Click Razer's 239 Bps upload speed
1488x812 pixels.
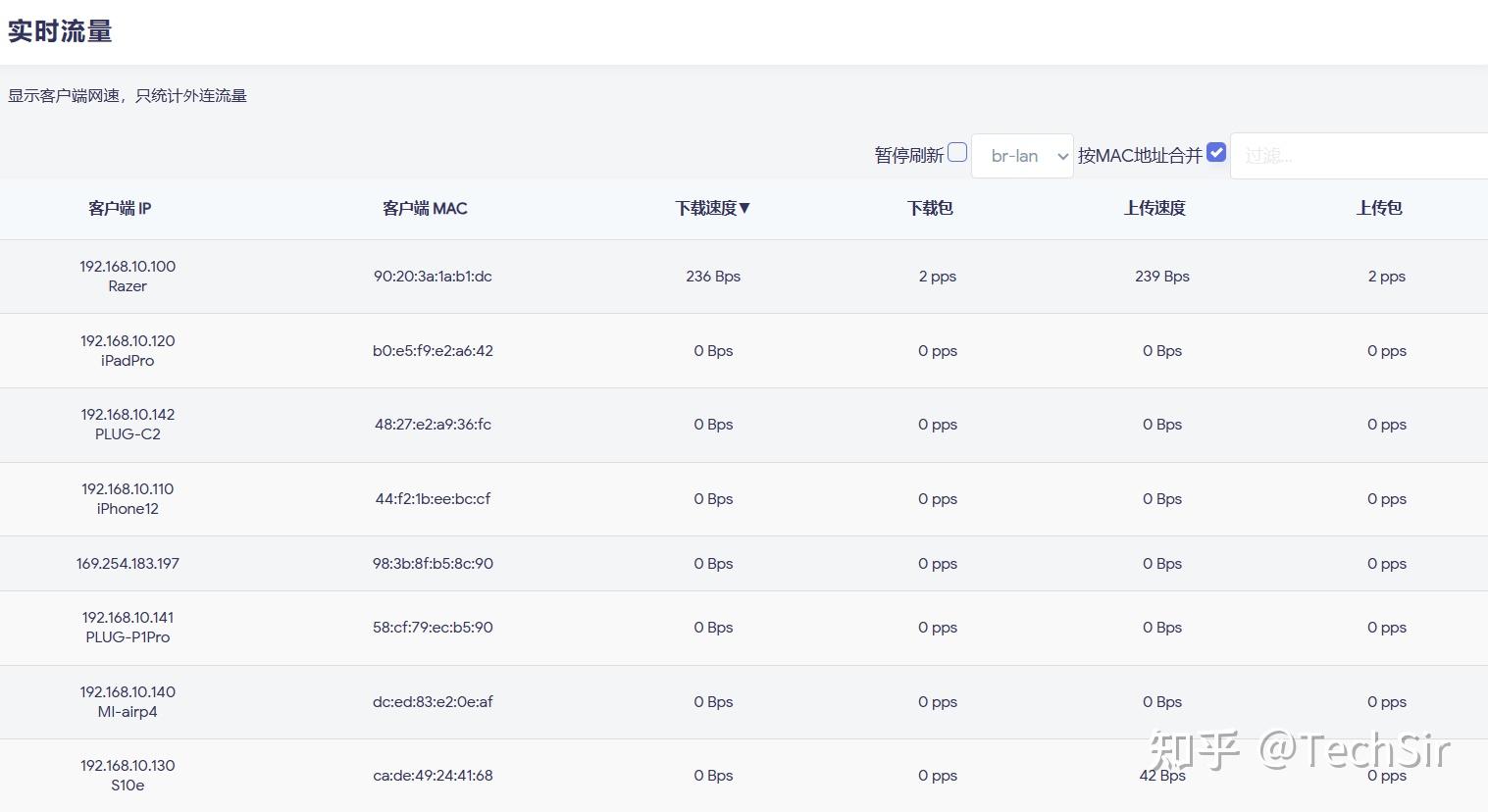1161,277
